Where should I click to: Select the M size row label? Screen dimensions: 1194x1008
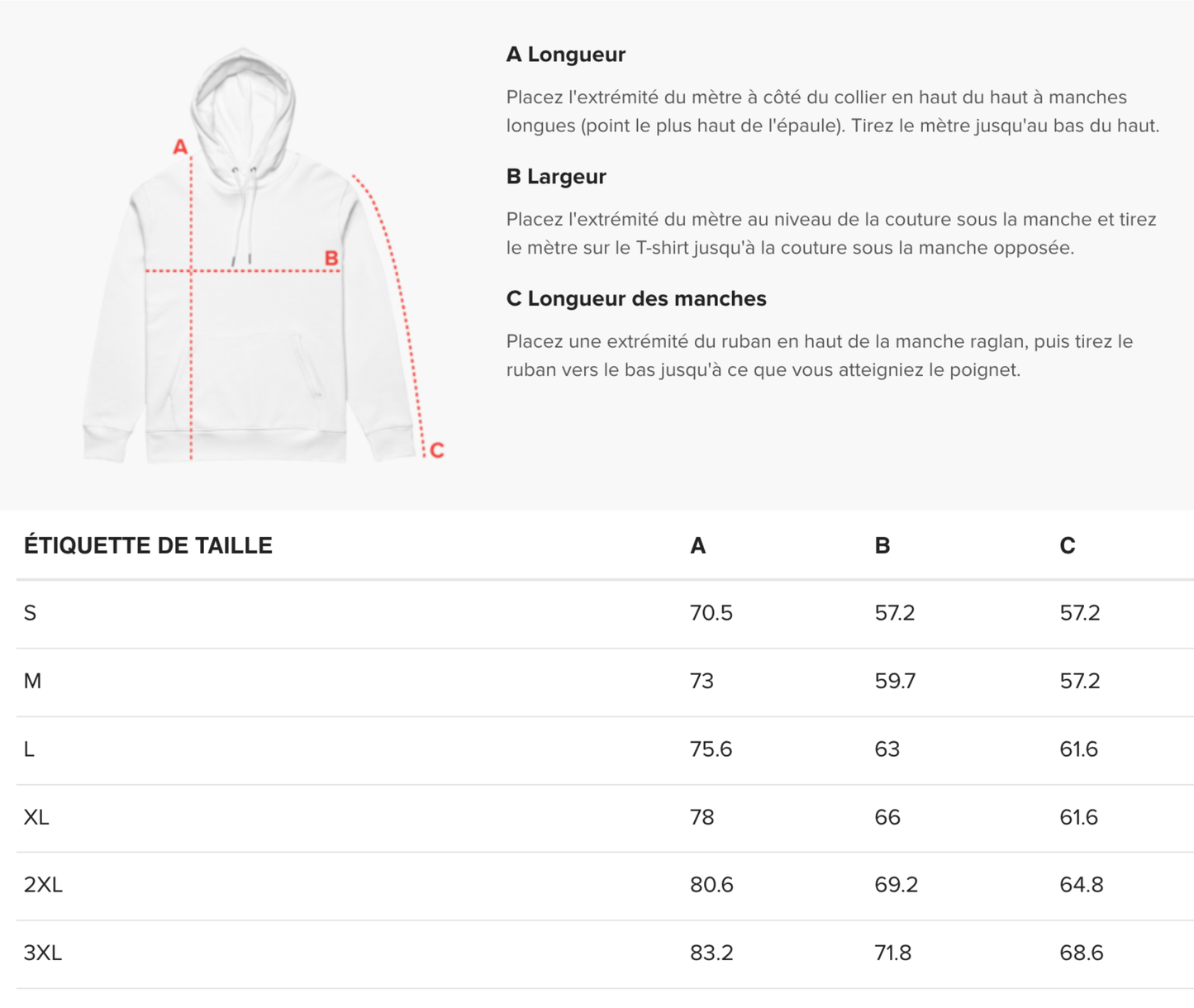coord(32,682)
